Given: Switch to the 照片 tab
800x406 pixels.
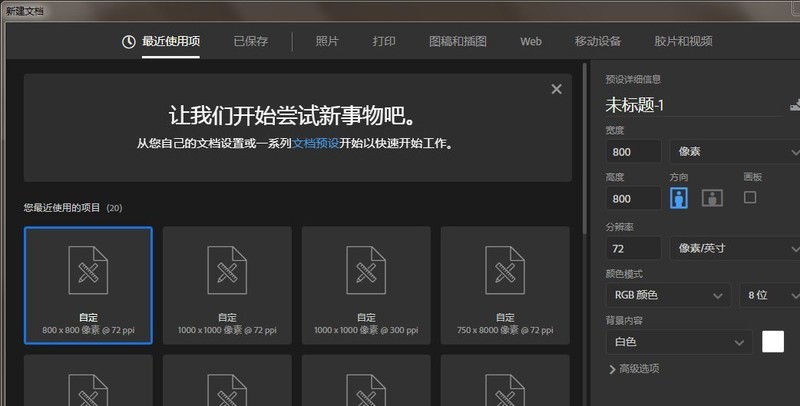Looking at the screenshot, I should click(327, 41).
